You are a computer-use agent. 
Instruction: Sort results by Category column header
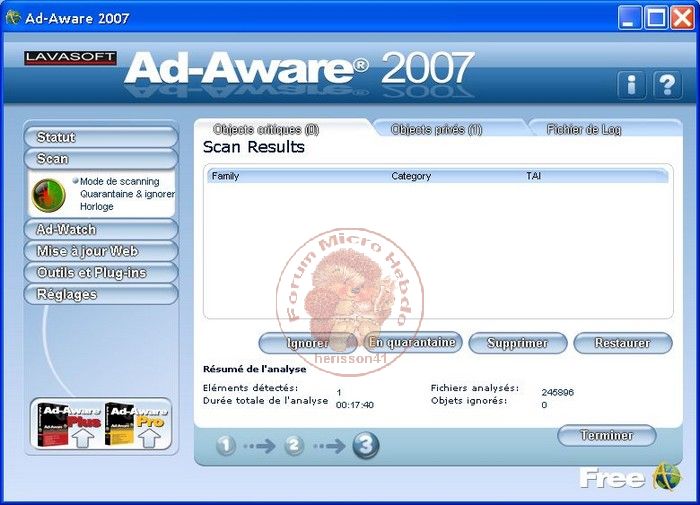[x=411, y=176]
